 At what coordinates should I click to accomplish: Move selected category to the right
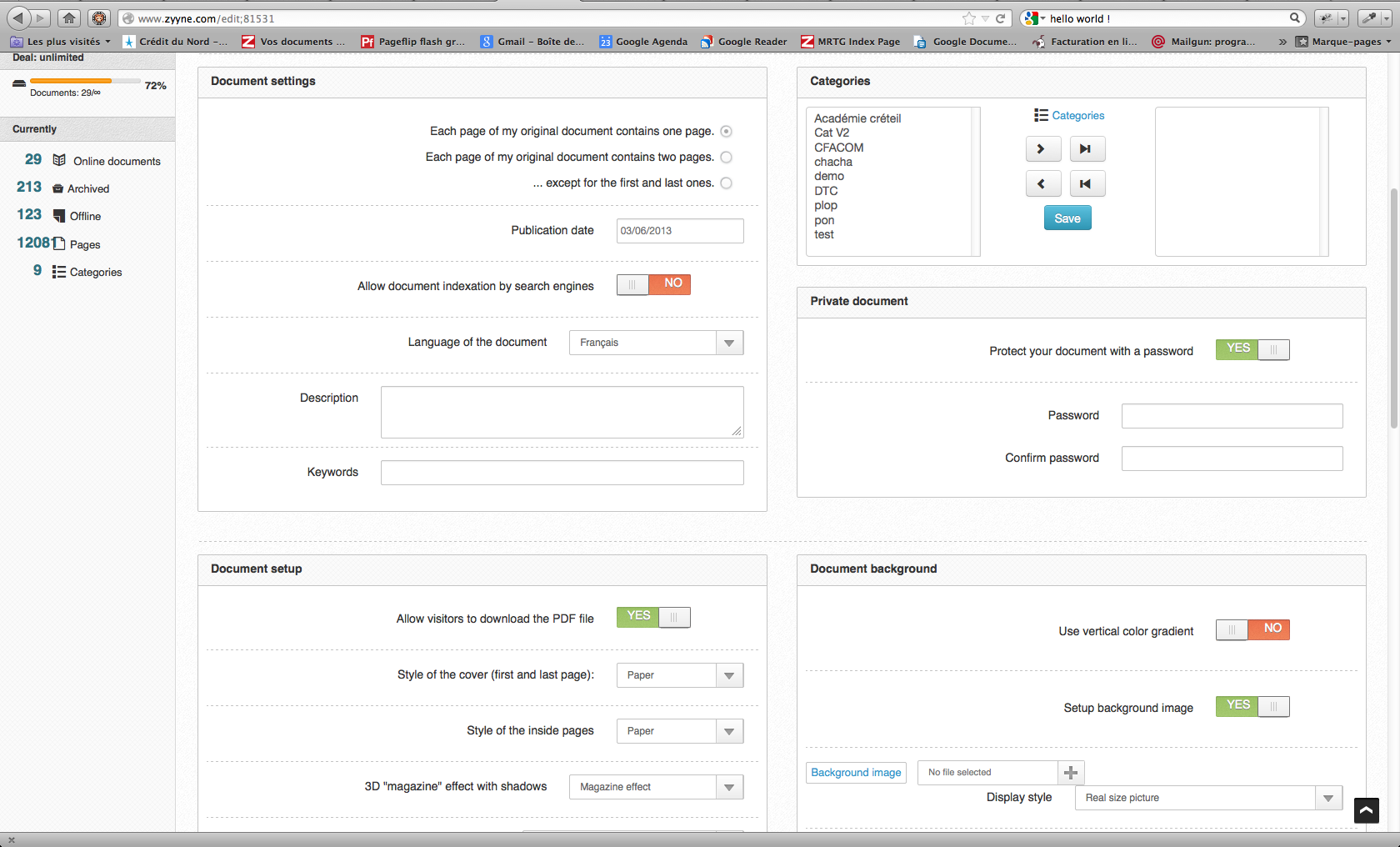[x=1043, y=149]
